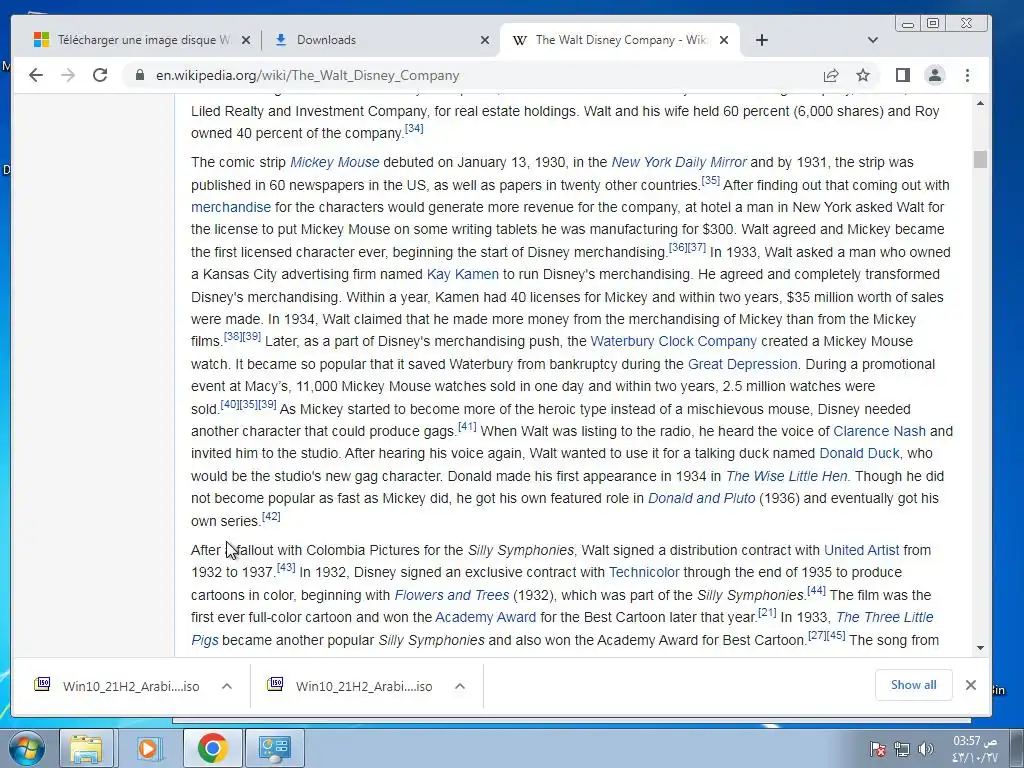The image size is (1024, 768).
Task: Open a new tab
Action: (761, 40)
